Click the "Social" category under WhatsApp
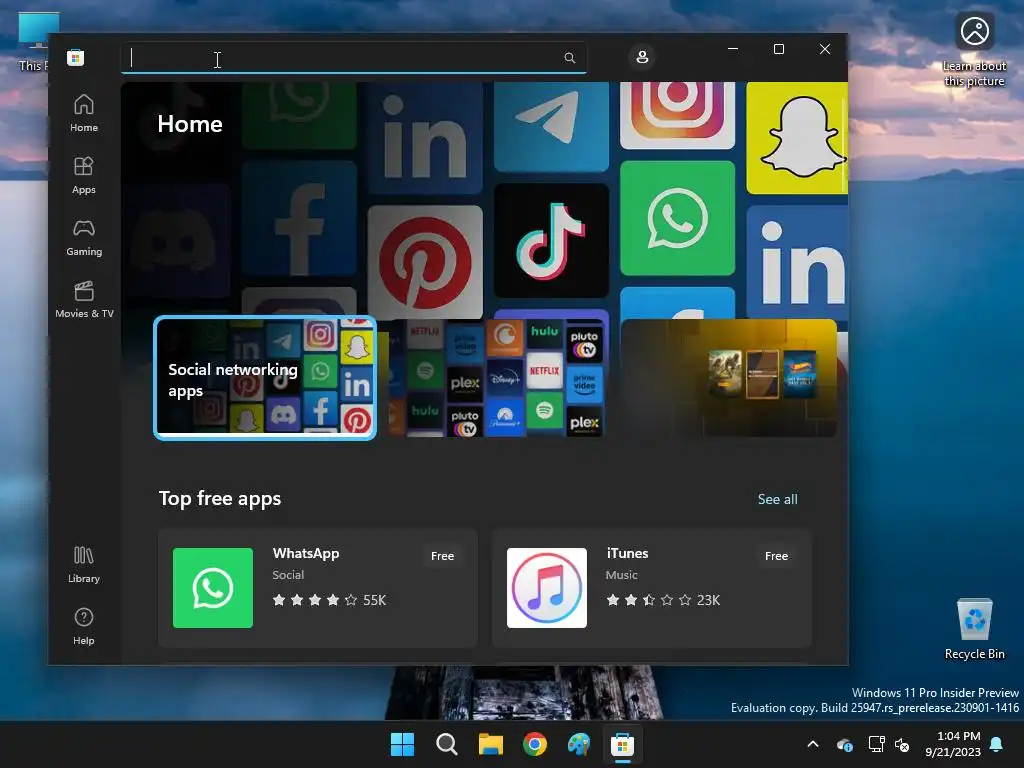 click(x=288, y=575)
